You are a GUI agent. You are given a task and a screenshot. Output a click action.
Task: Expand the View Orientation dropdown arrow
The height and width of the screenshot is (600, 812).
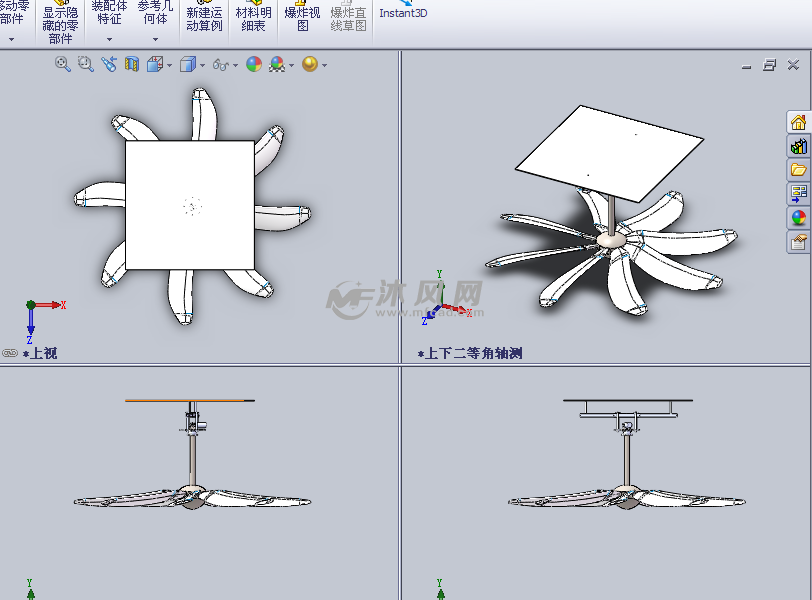coord(168,65)
